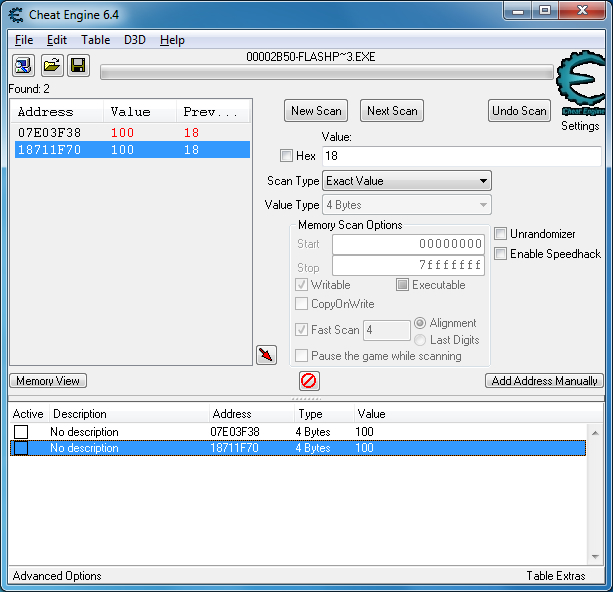This screenshot has height=592, width=613.
Task: Click the Undo Scan button
Action: tap(519, 111)
